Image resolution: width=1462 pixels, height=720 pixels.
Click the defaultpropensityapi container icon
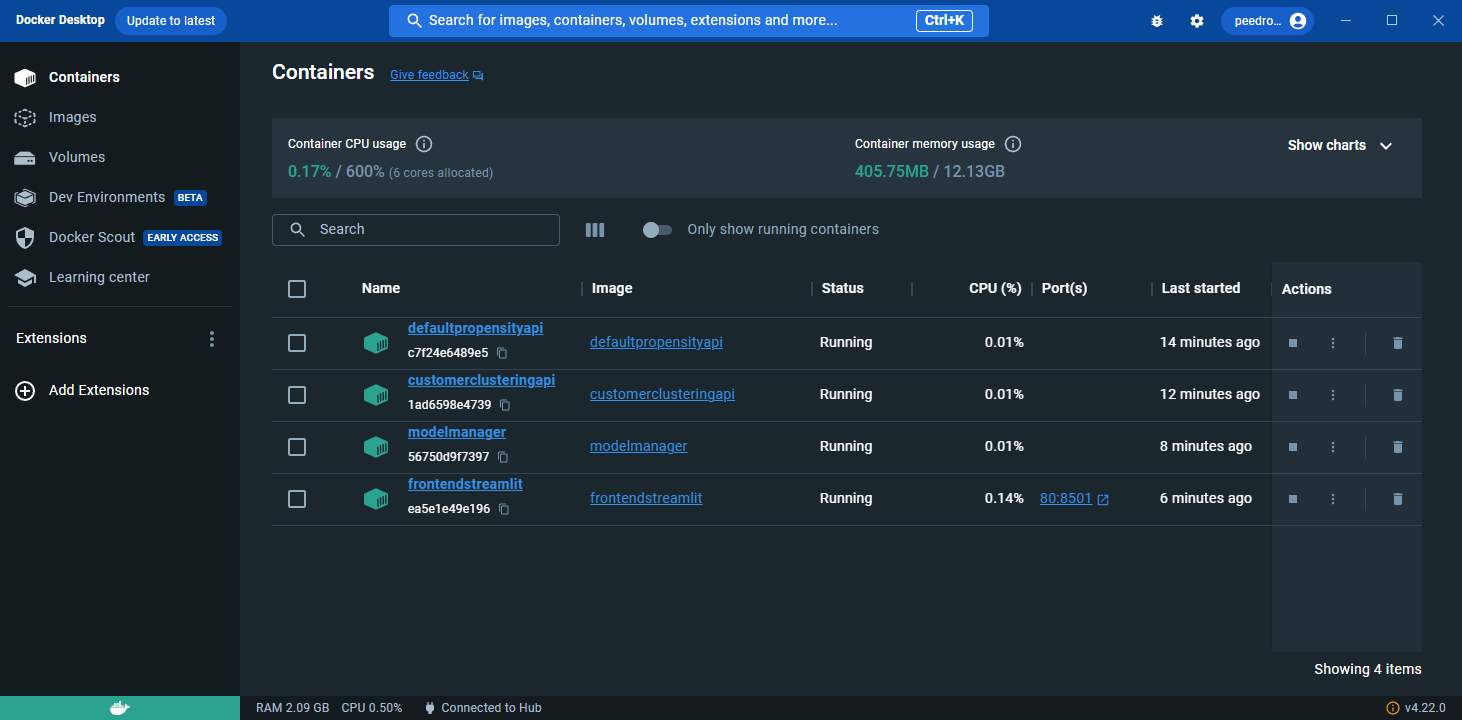376,343
